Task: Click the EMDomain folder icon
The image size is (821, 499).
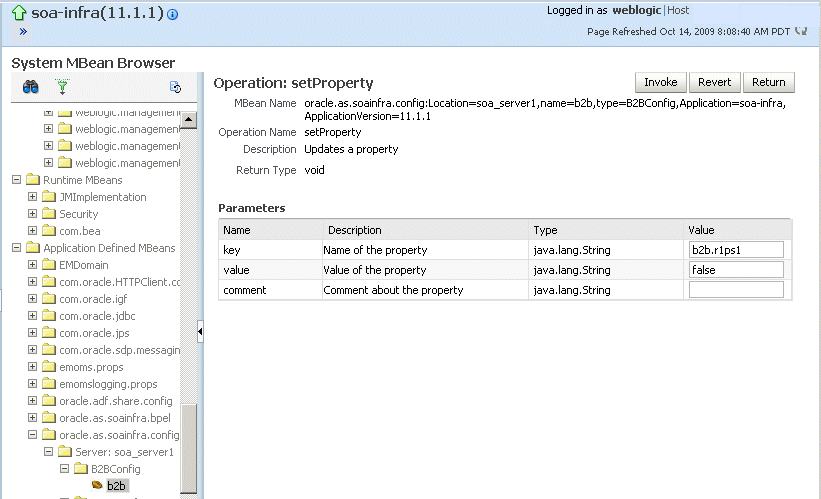Action: [x=49, y=264]
